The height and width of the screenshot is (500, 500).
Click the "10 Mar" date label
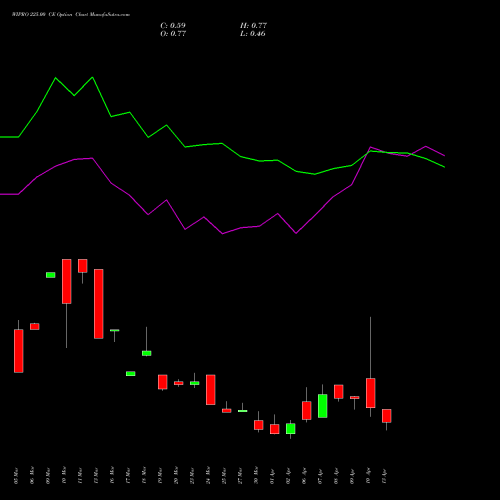click(64, 476)
